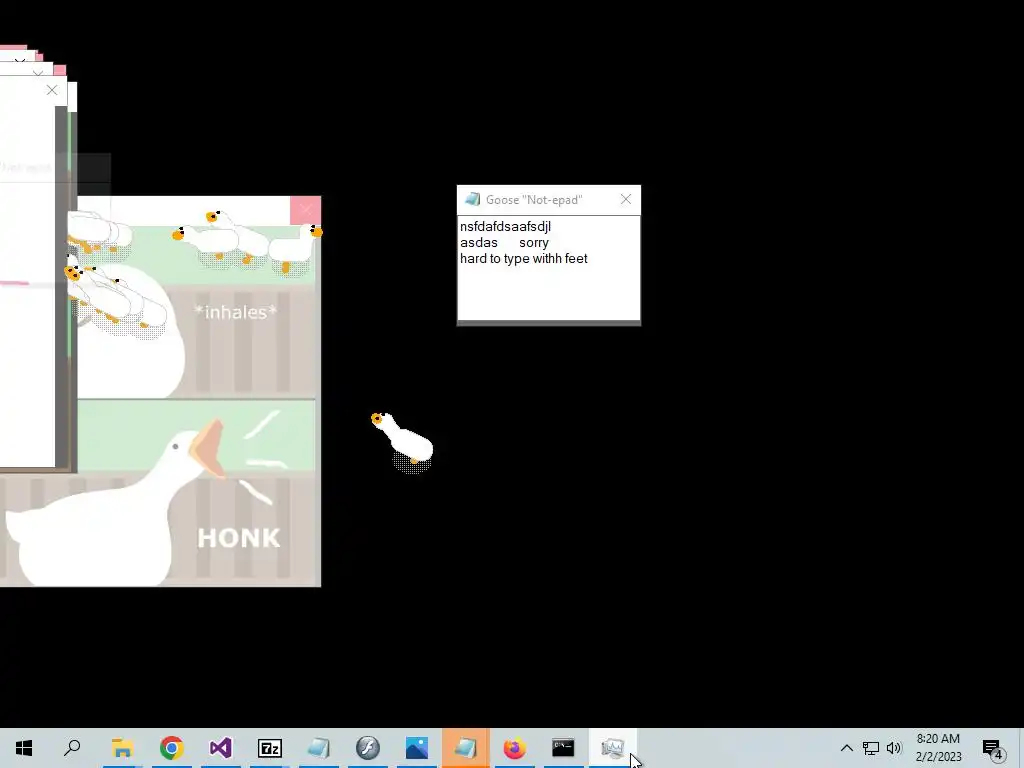This screenshot has height=768, width=1024.
Task: Open Task Manager taskbar icon
Action: [x=613, y=748]
